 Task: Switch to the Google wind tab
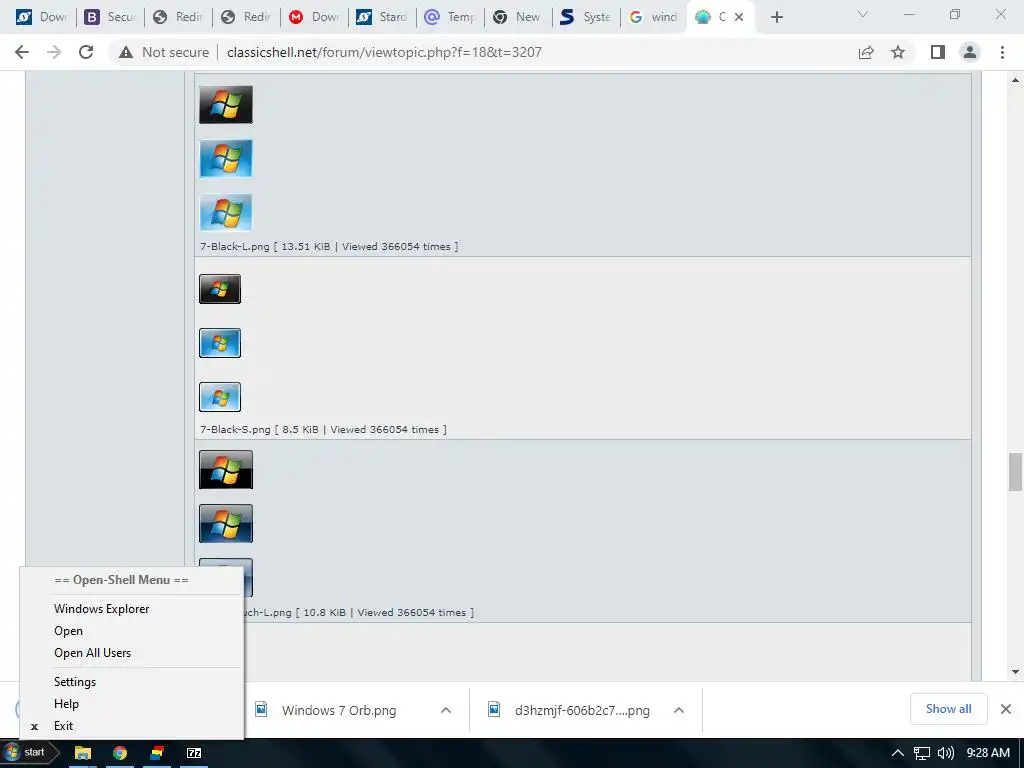[x=654, y=17]
